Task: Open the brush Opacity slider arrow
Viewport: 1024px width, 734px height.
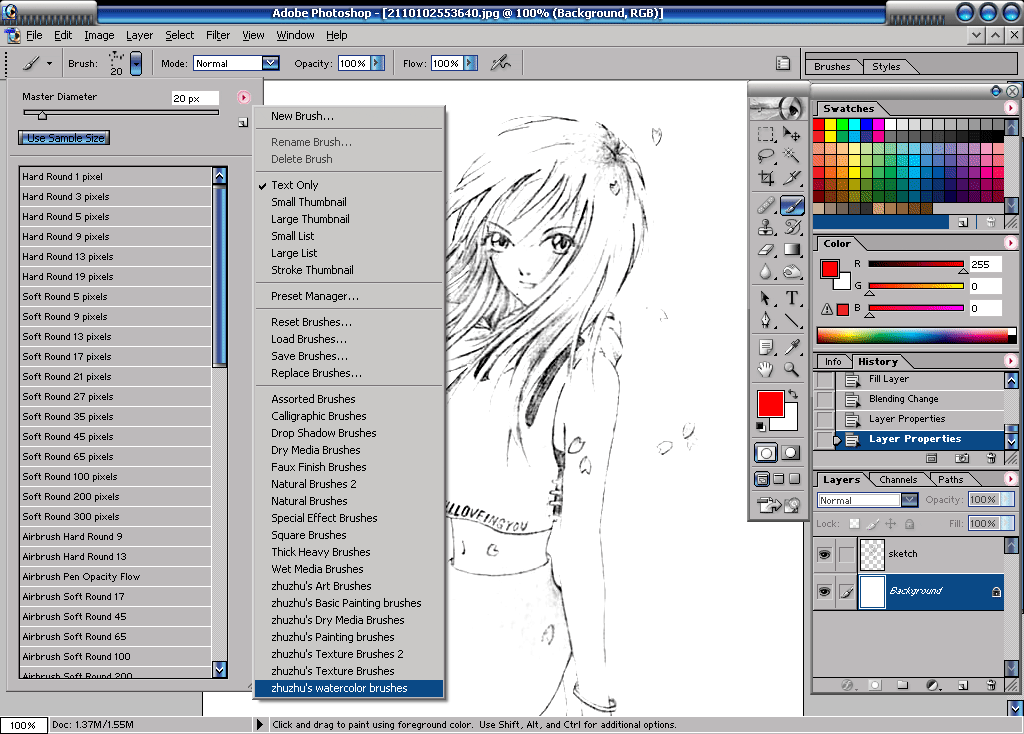Action: tap(377, 63)
